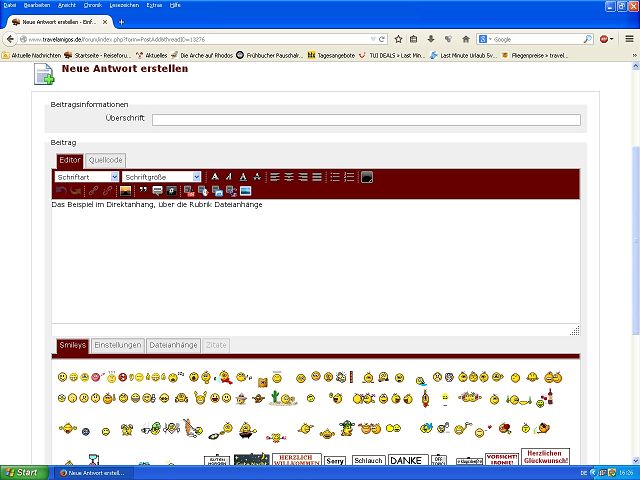This screenshot has height=480, width=640.
Task: Open the Dateianhänge tab
Action: (173, 345)
